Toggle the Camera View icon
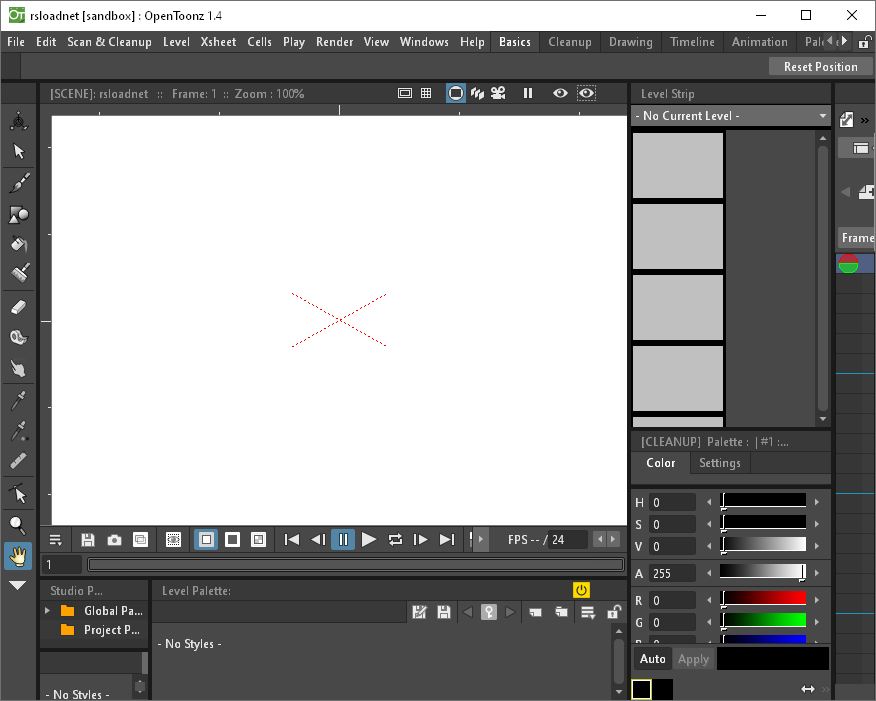Screen dimensions: 876x701 [497, 93]
